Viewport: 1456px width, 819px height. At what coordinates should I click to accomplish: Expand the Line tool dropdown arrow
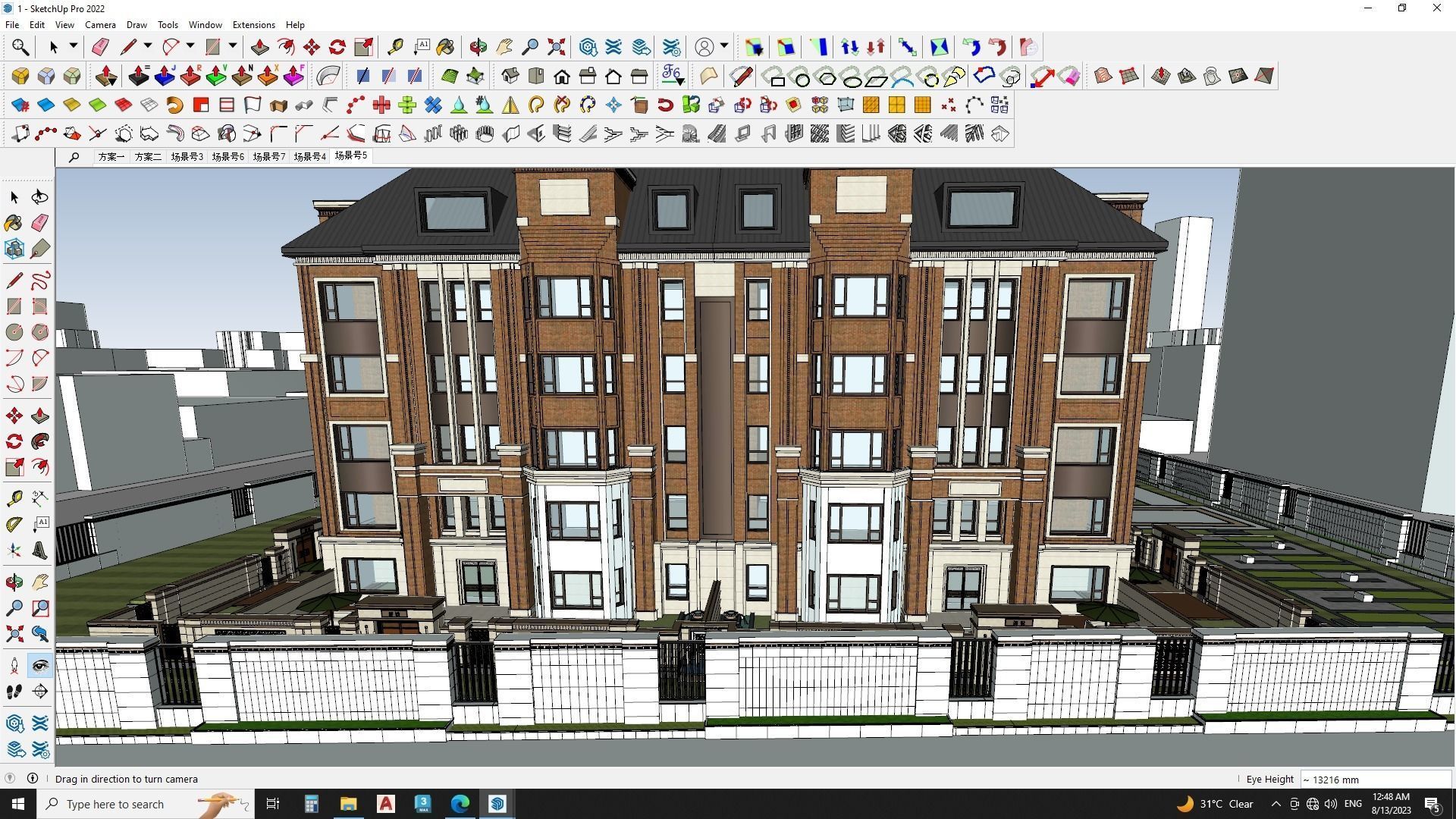pyautogui.click(x=148, y=47)
